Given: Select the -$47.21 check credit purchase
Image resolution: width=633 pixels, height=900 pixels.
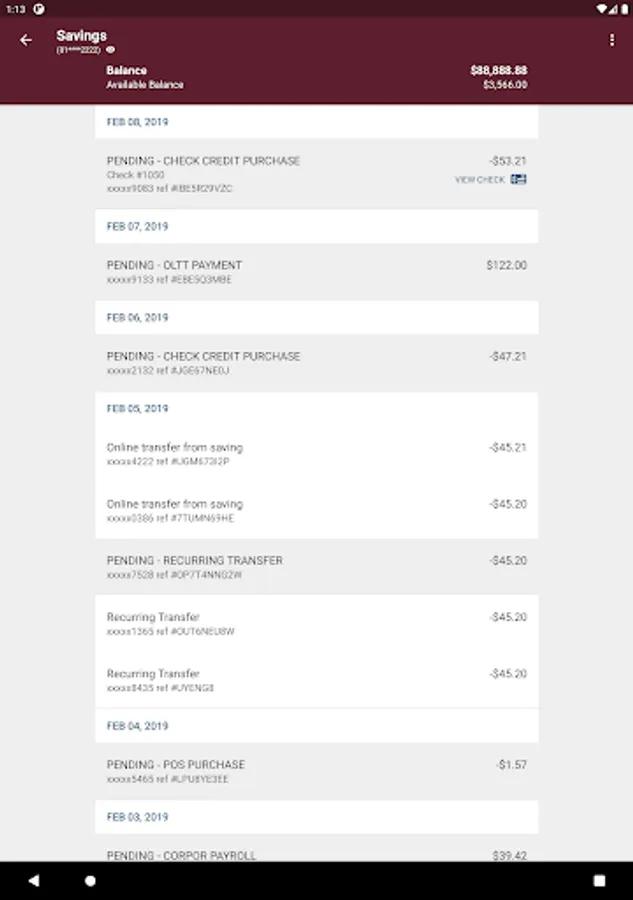Looking at the screenshot, I should [x=316, y=363].
